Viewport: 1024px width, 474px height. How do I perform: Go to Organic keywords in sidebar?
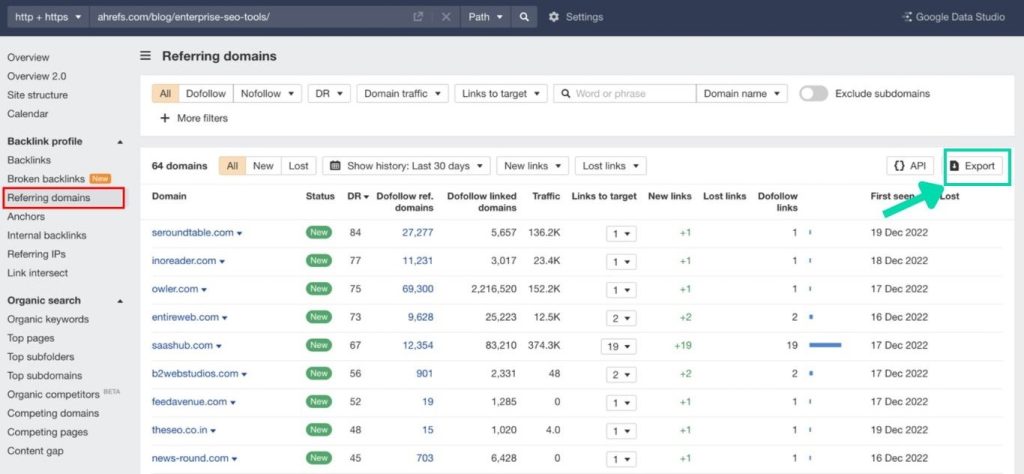[48, 319]
